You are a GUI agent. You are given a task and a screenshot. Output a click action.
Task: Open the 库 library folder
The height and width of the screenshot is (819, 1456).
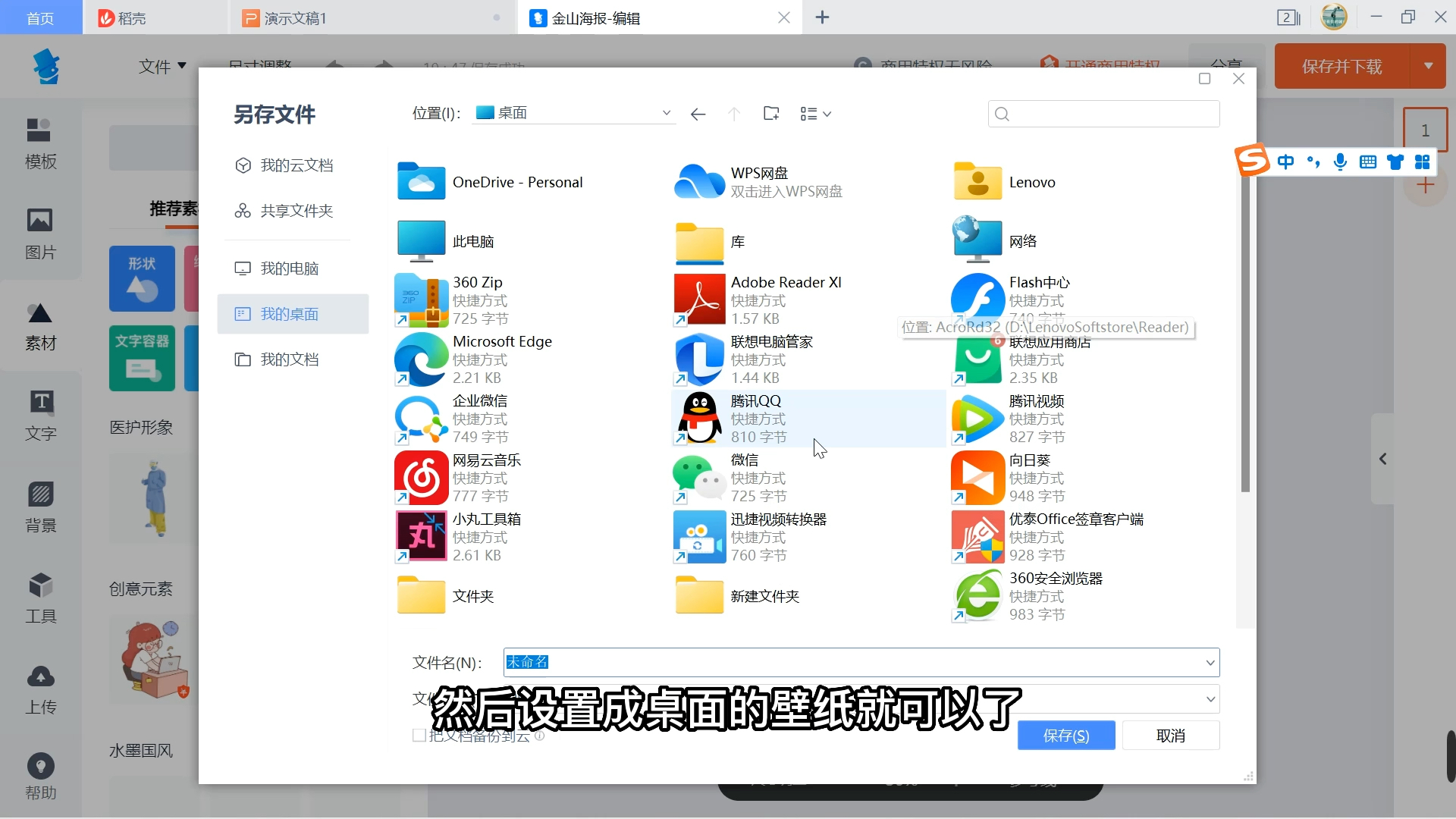pos(711,241)
